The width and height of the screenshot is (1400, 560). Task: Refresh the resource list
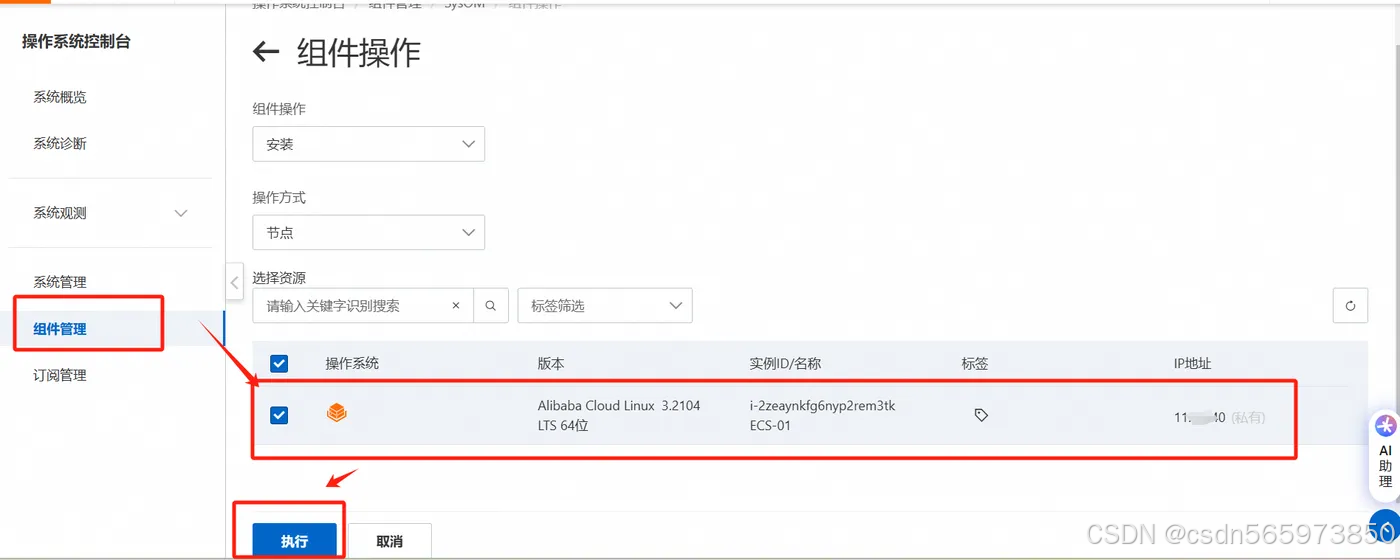pyautogui.click(x=1350, y=306)
